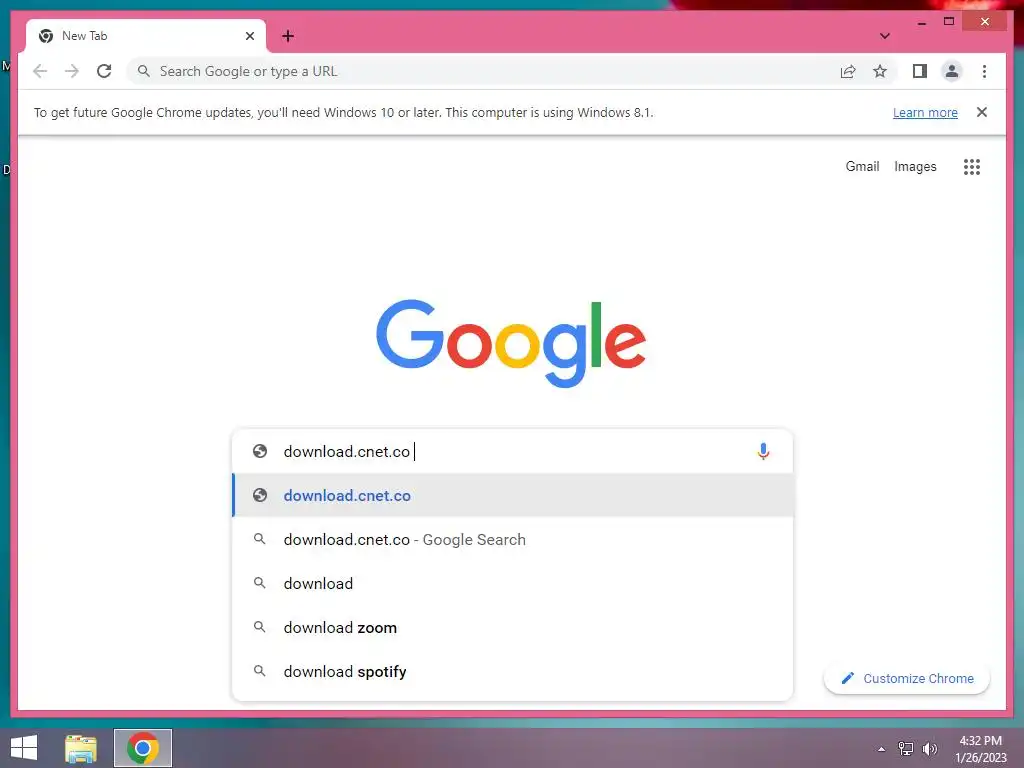This screenshot has width=1024, height=768.
Task: Click the taskbar clock showing 4:32 PM
Action: click(x=980, y=749)
